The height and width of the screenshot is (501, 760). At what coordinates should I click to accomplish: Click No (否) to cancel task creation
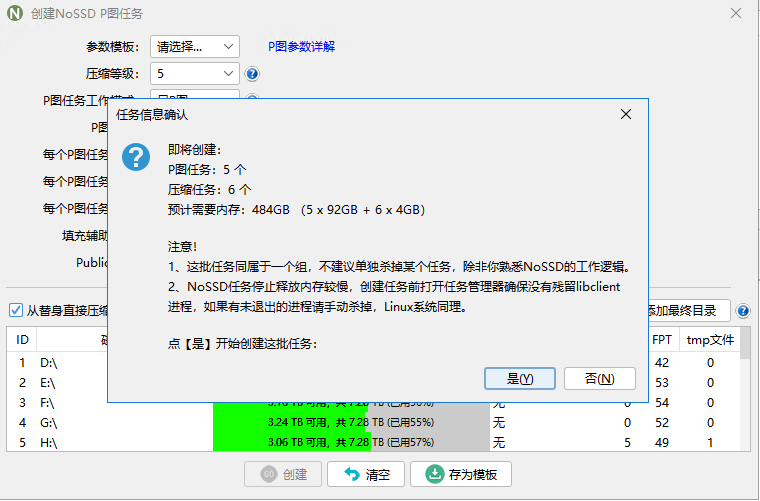(x=599, y=378)
